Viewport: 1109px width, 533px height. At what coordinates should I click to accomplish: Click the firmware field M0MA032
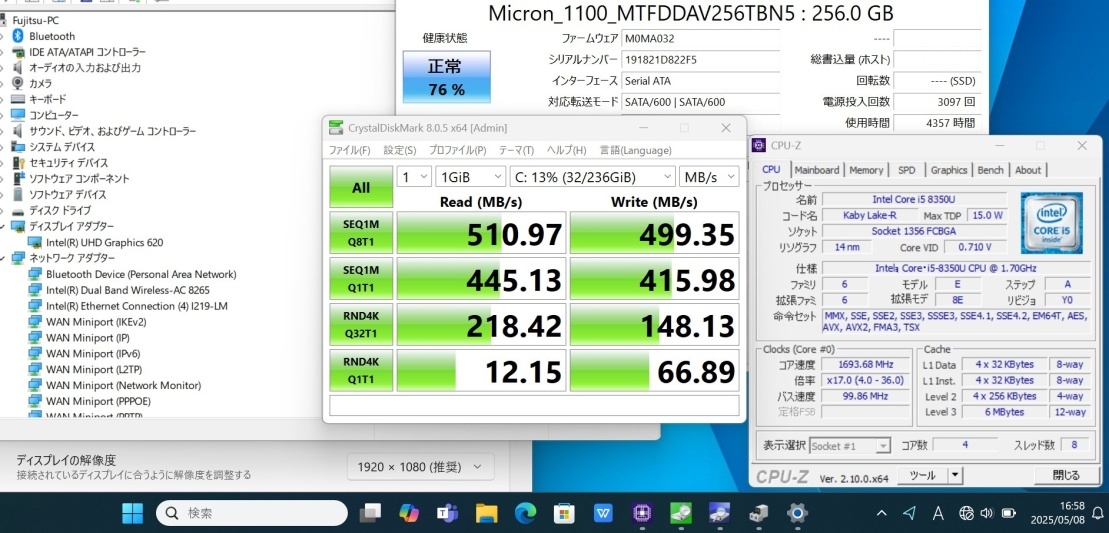(700, 39)
